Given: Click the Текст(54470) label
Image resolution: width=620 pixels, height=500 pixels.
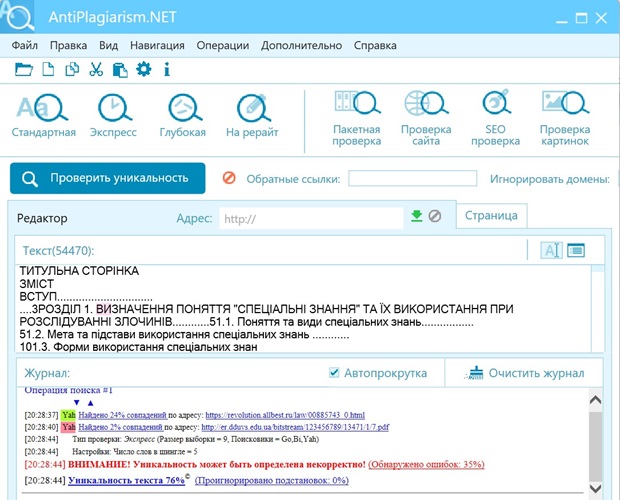Looking at the screenshot, I should pos(59,251).
